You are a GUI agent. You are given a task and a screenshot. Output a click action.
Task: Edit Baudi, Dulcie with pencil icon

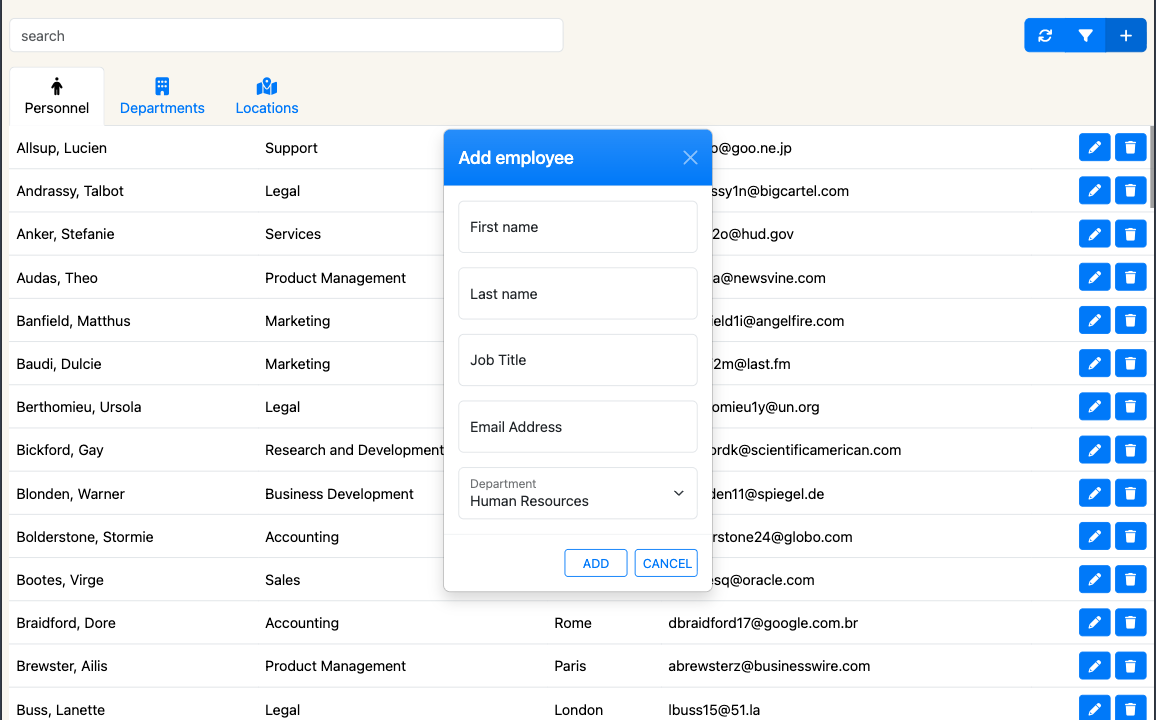point(1094,363)
